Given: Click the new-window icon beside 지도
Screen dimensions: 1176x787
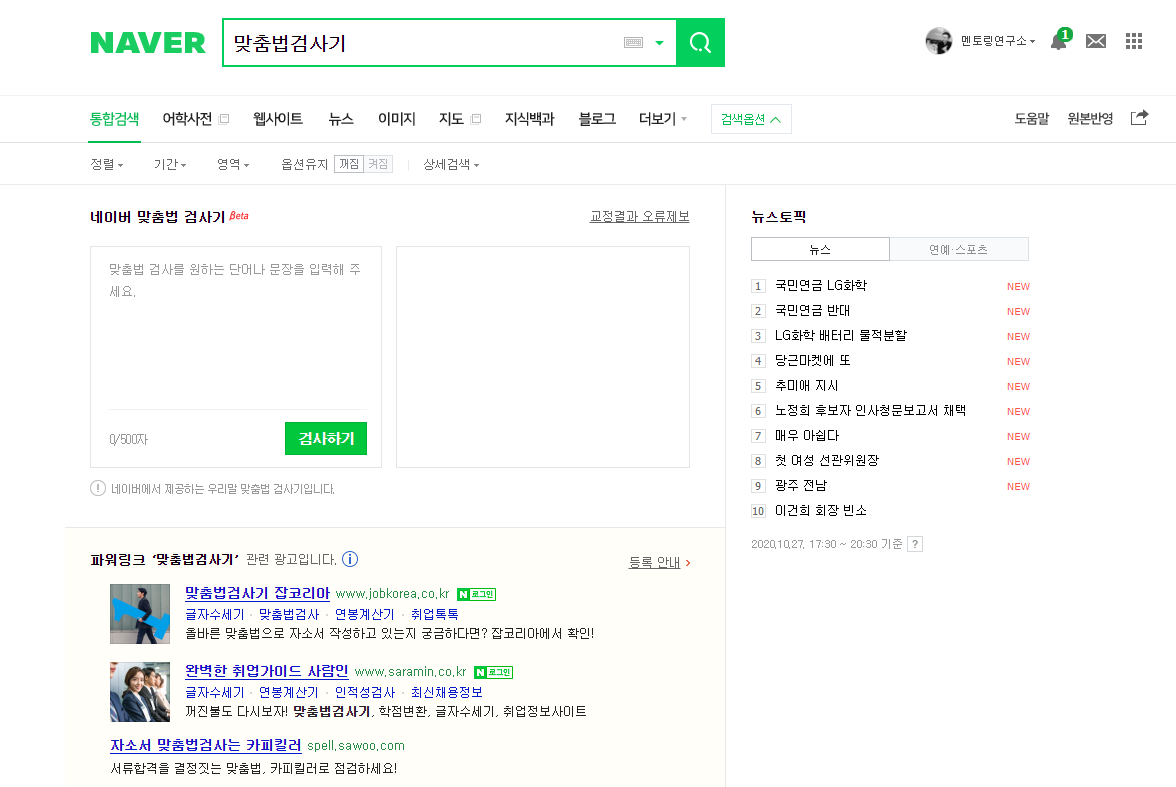Looking at the screenshot, I should (476, 119).
